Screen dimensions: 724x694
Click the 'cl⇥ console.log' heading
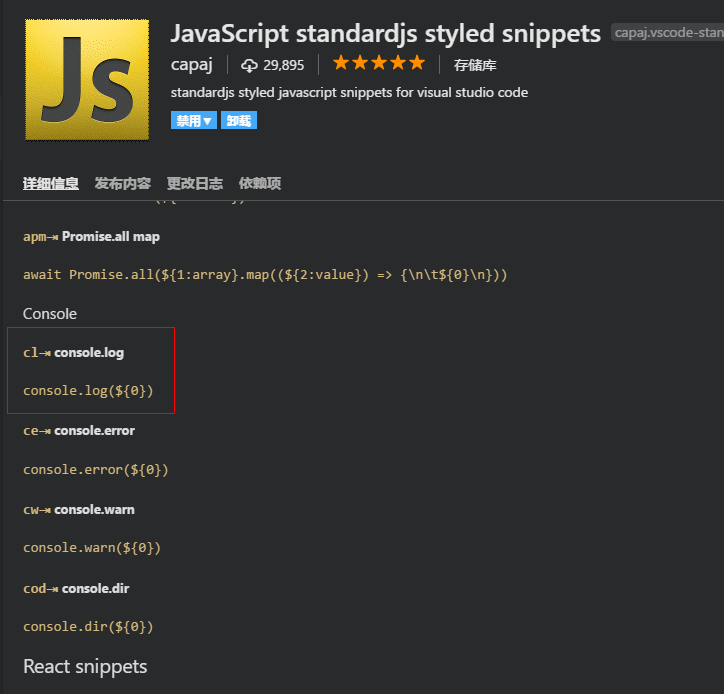(73, 353)
